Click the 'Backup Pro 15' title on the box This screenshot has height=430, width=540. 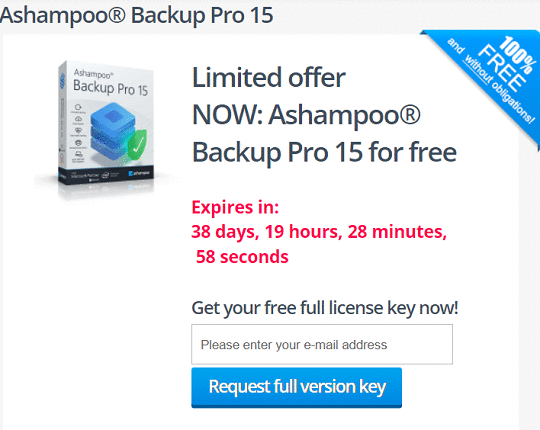[x=110, y=88]
